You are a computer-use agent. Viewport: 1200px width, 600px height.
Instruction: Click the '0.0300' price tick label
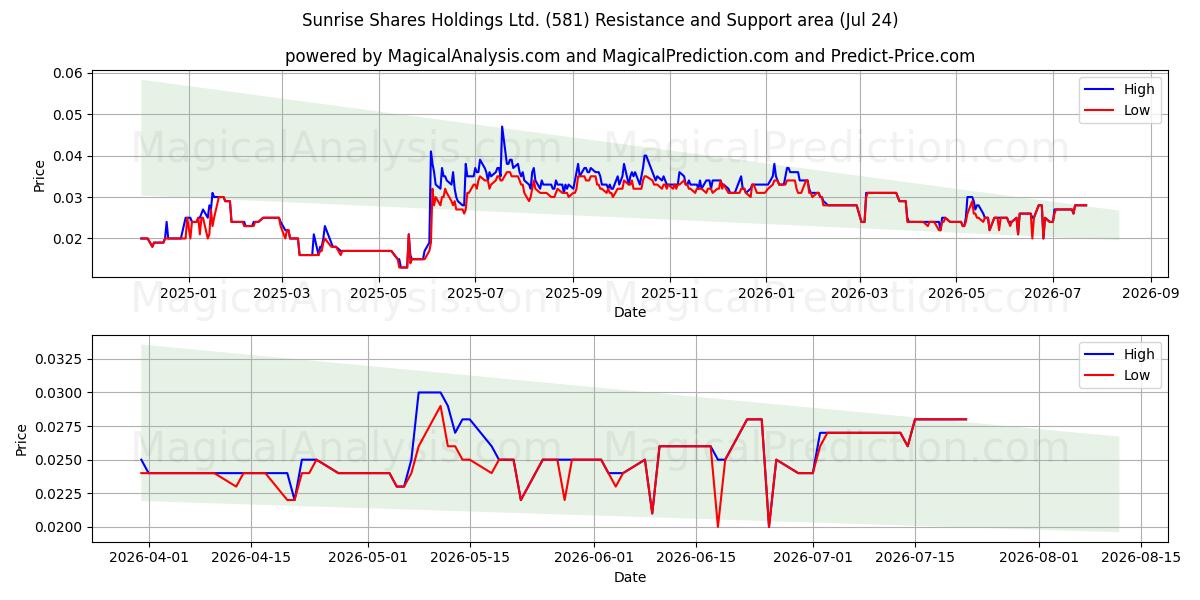(x=60, y=393)
